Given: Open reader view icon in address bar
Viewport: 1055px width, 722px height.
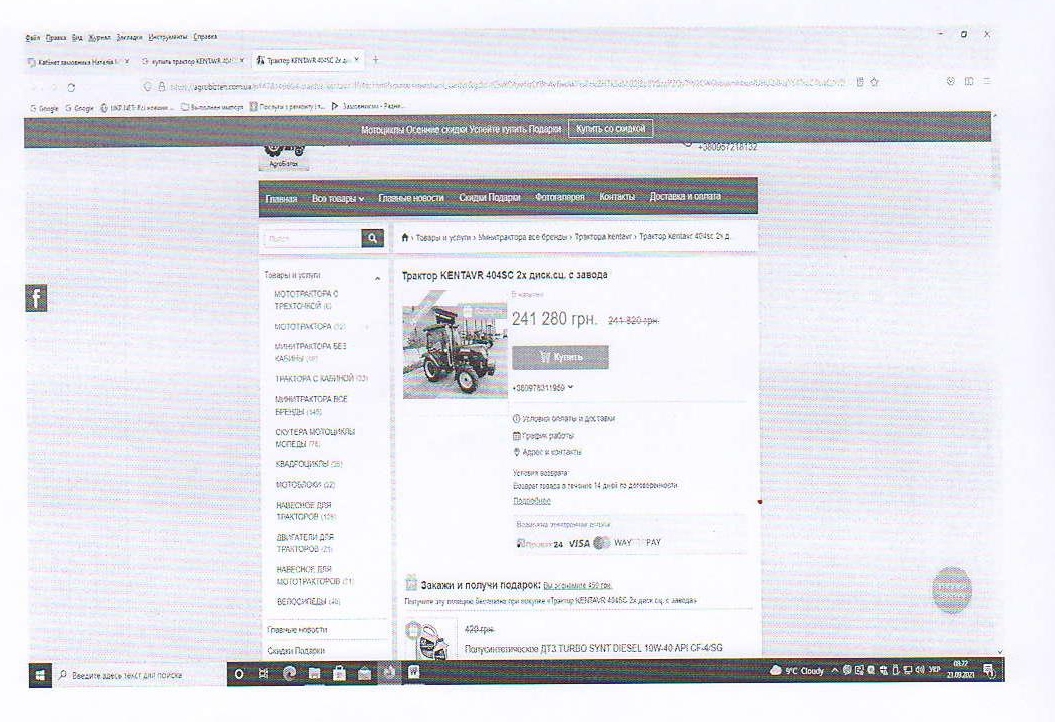Looking at the screenshot, I should point(859,82).
